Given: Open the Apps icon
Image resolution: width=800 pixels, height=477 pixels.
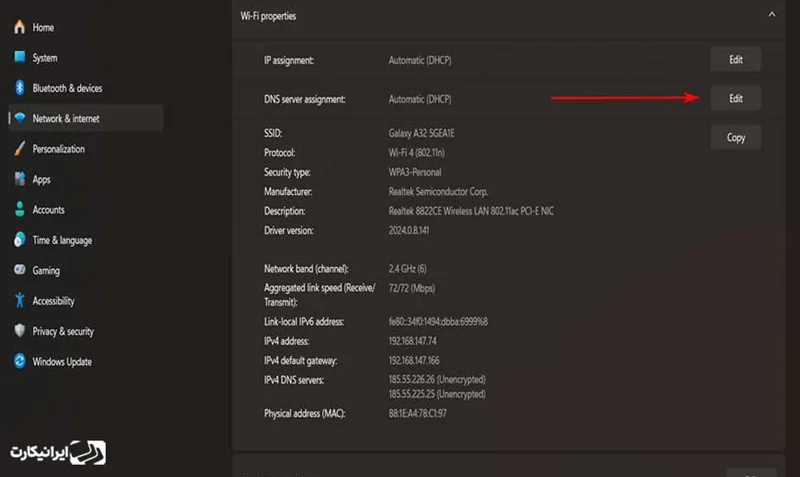Looking at the screenshot, I should tap(19, 180).
